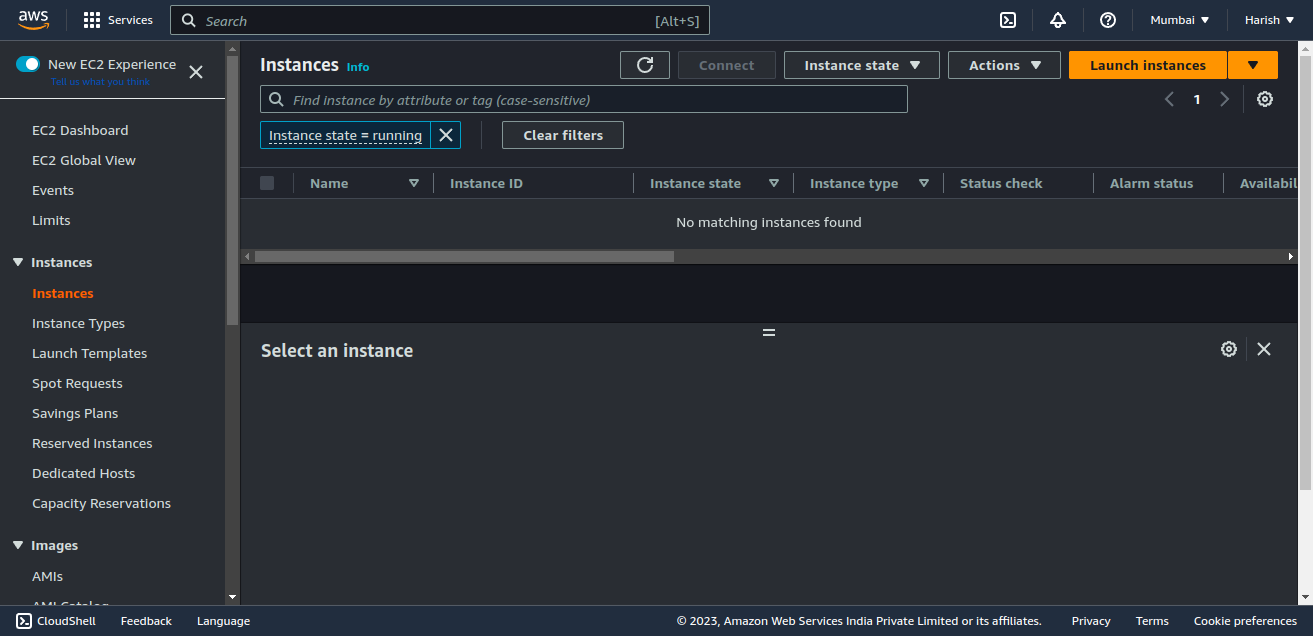Viewport: 1313px width, 636px height.
Task: Open table preferences gear icon
Action: coord(1265,99)
